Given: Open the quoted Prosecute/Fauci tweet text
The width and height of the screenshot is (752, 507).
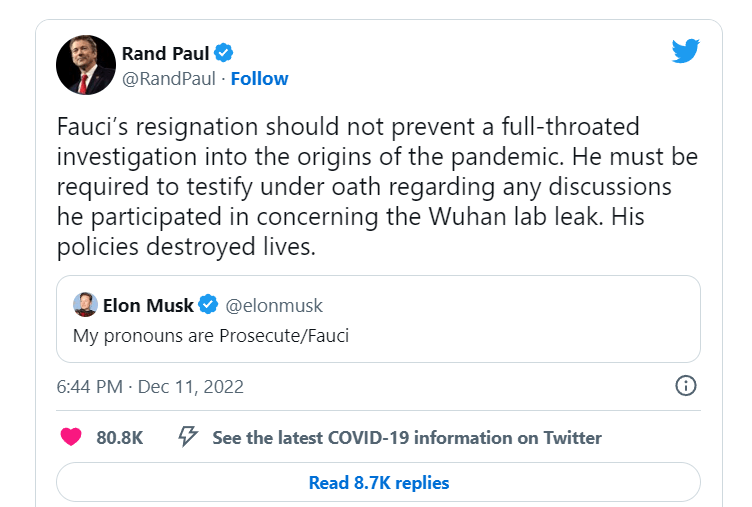Looking at the screenshot, I should [x=210, y=335].
